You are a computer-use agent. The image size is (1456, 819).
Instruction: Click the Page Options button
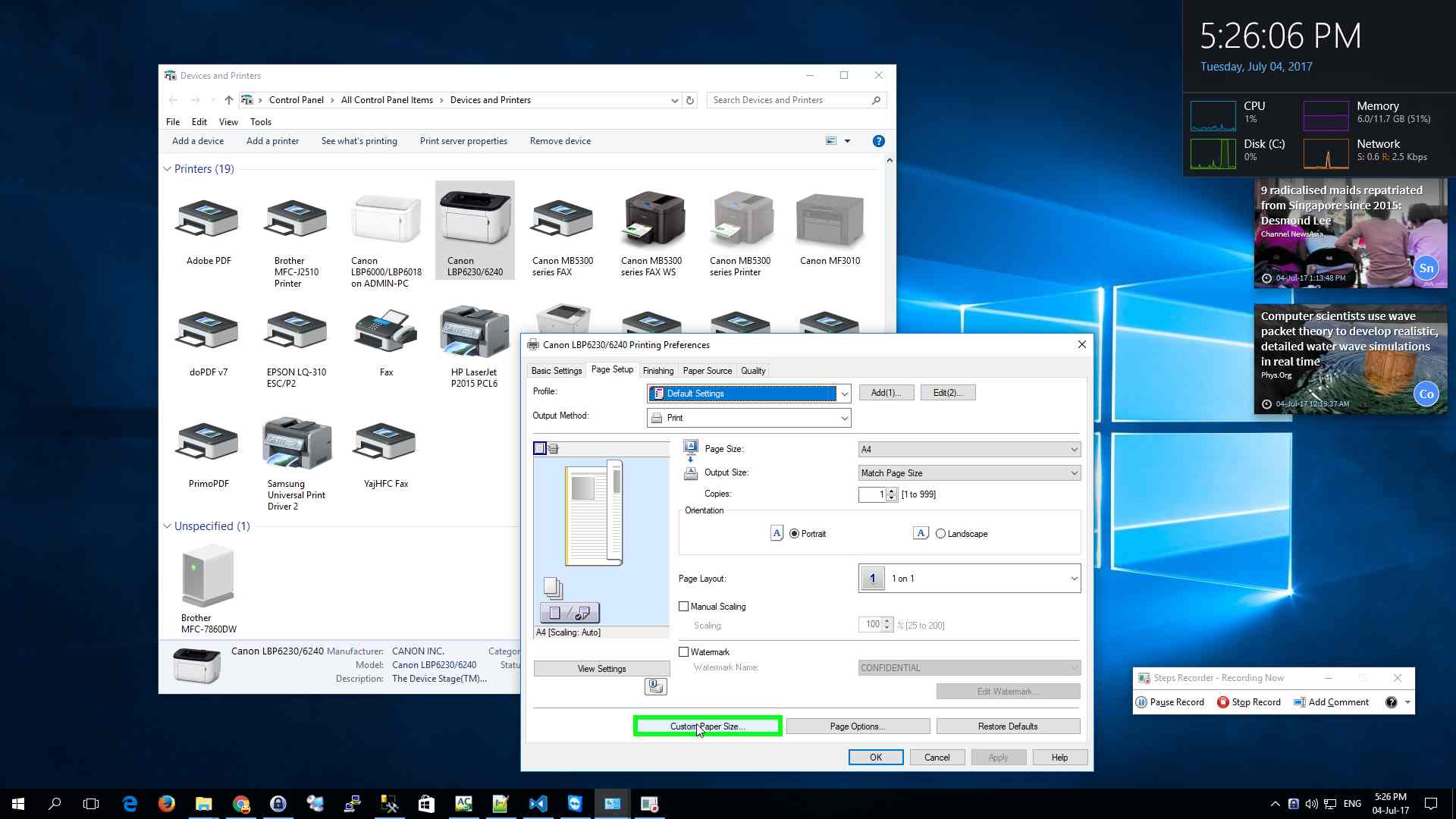pos(858,726)
